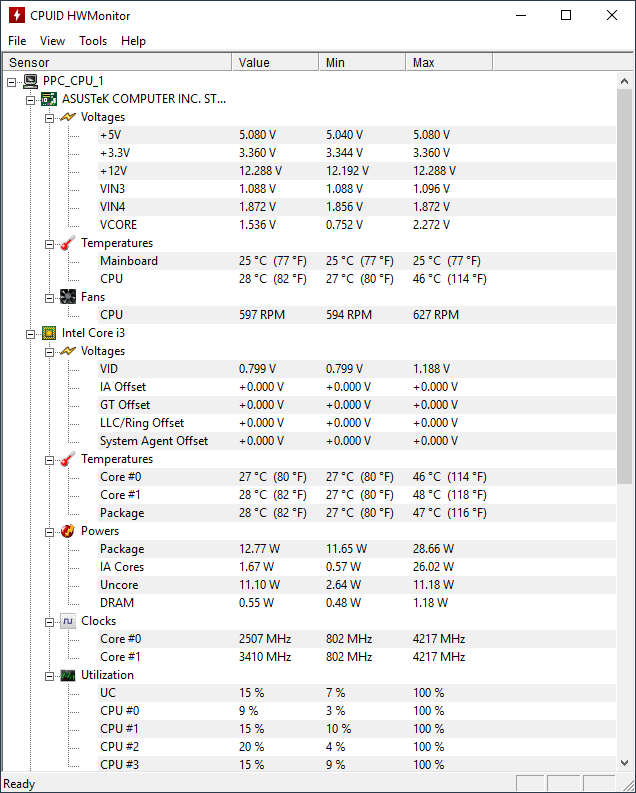Viewport: 636px width, 793px height.
Task: Open the Help menu
Action: coord(133,41)
